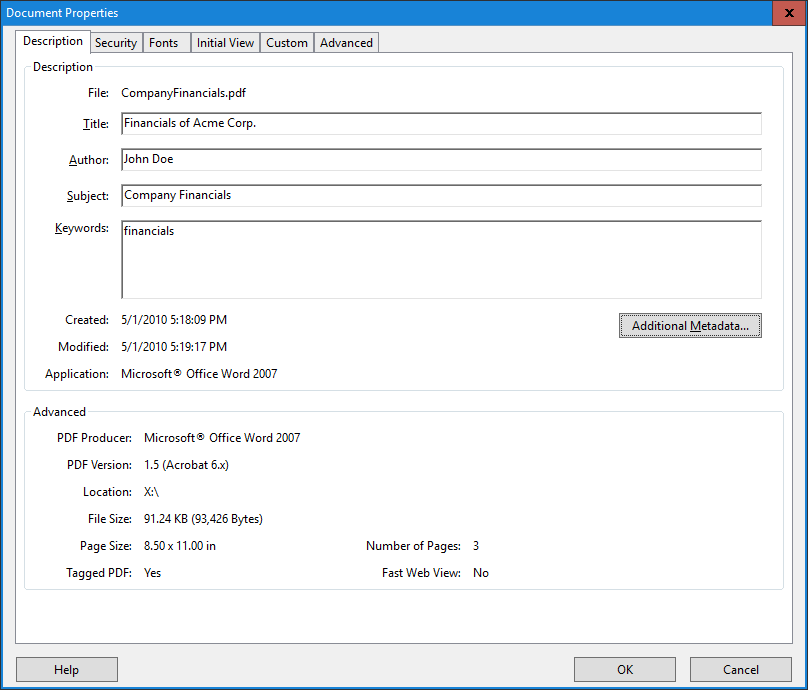Select the Initial View tab
This screenshot has width=808, height=690.
(225, 42)
